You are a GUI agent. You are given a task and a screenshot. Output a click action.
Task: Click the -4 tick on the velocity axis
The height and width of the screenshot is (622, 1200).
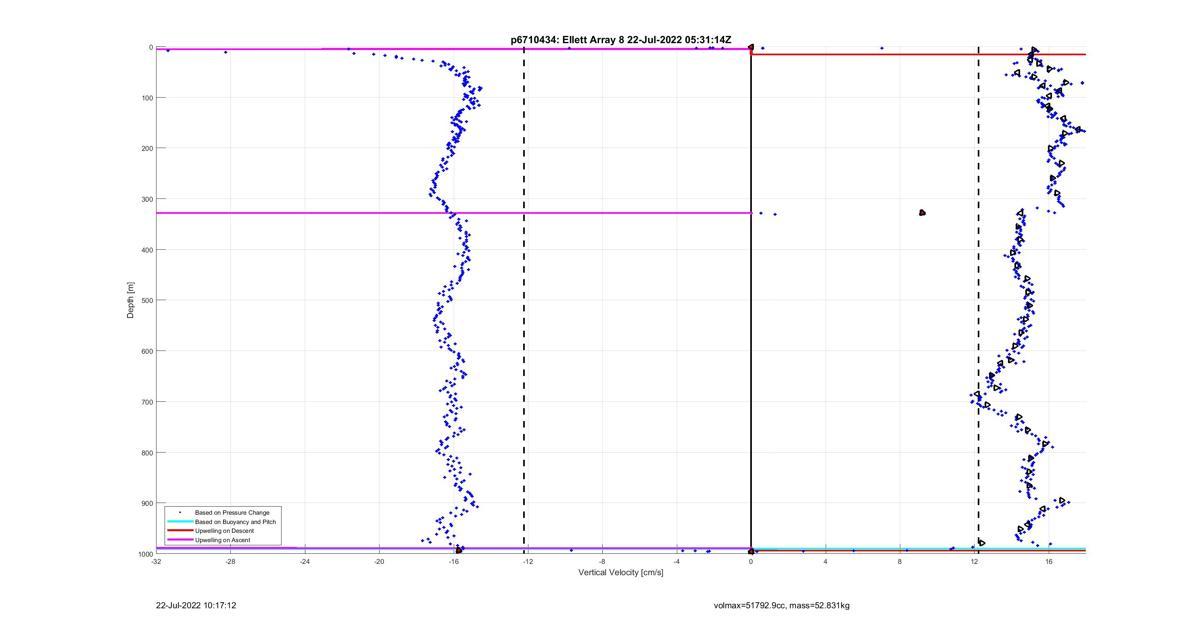coord(676,562)
